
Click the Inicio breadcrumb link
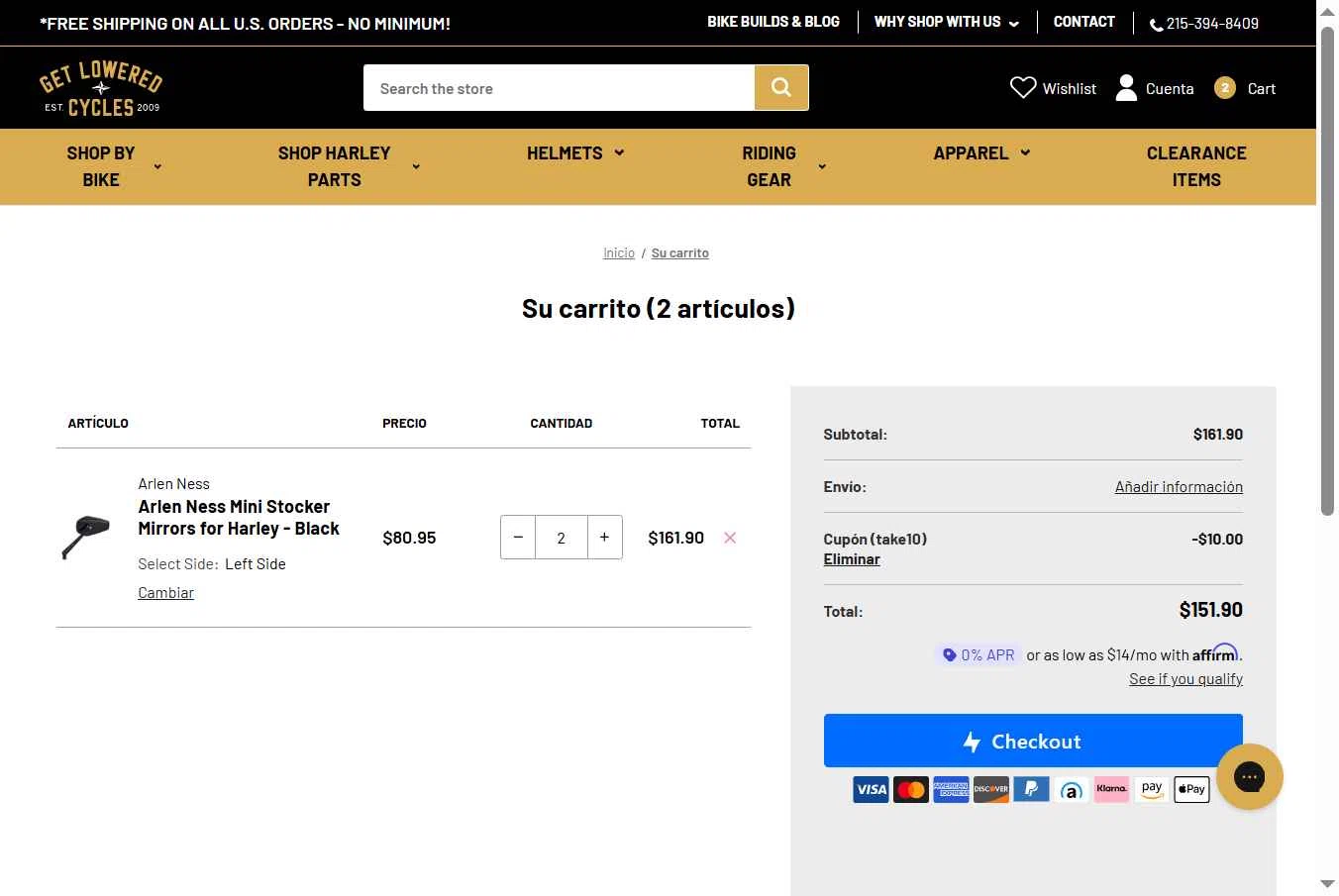coord(619,253)
